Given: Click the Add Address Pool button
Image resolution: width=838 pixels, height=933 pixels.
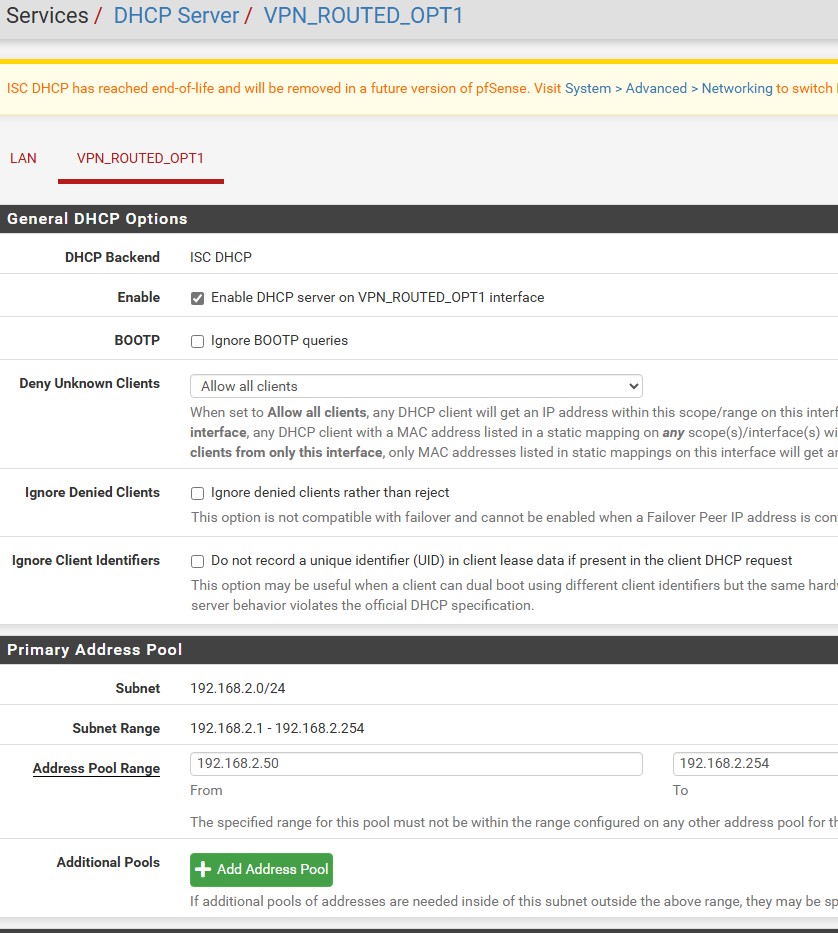Looking at the screenshot, I should 261,869.
